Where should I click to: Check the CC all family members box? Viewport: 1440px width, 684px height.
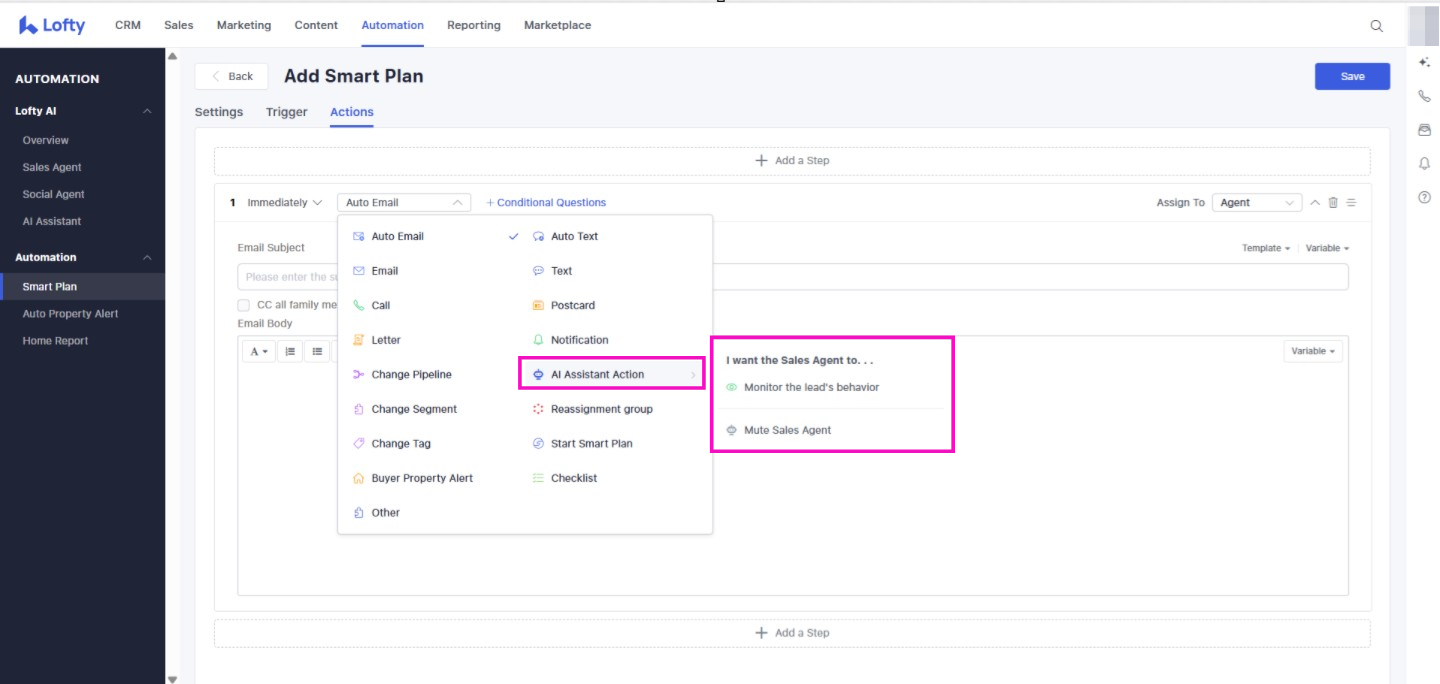243,305
